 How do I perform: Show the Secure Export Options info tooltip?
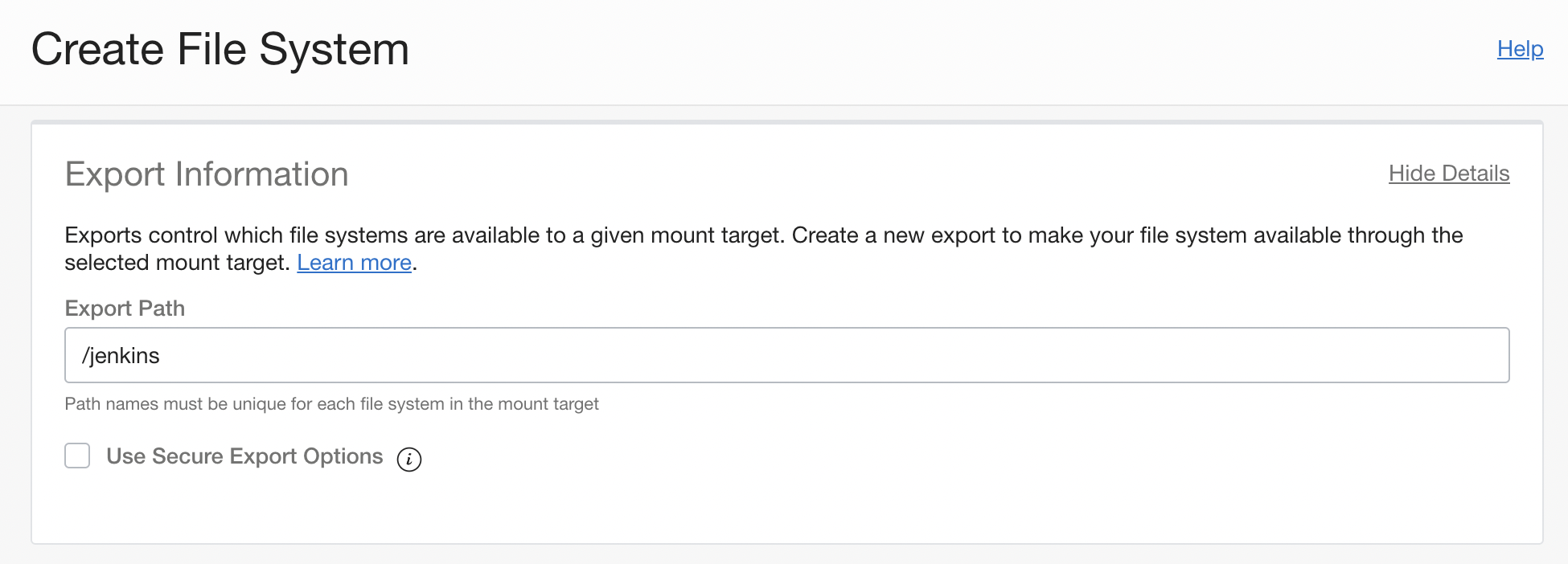tap(408, 459)
